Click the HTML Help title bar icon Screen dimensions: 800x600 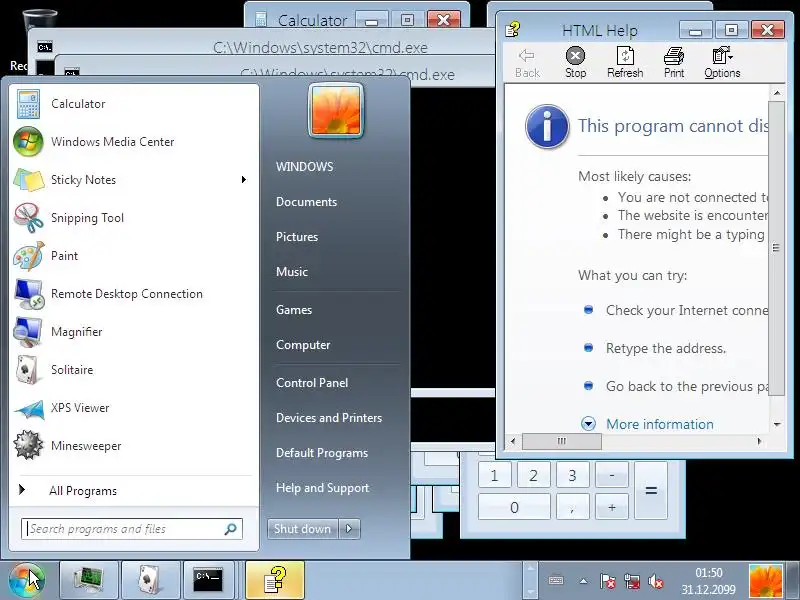tap(513, 30)
